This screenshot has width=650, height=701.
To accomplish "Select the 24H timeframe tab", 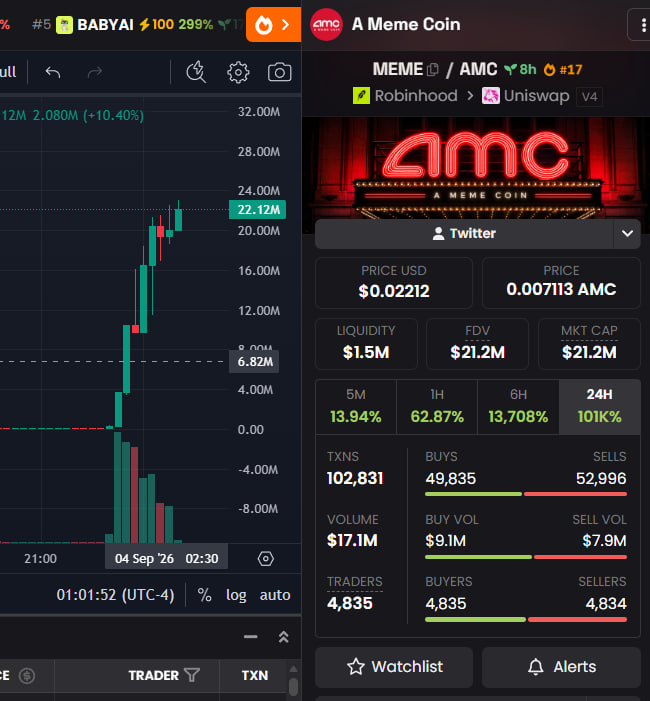I will [x=599, y=407].
